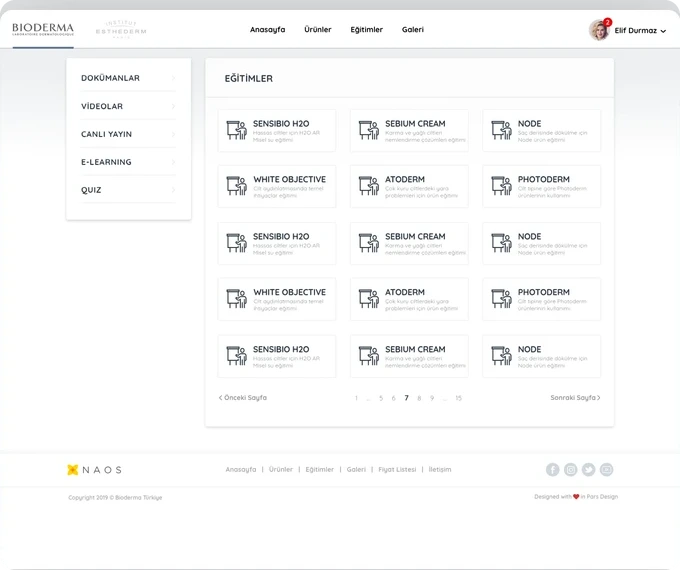Expand the DOKÜMANLAR chevron in sidebar
This screenshot has width=680, height=570.
coord(173,78)
